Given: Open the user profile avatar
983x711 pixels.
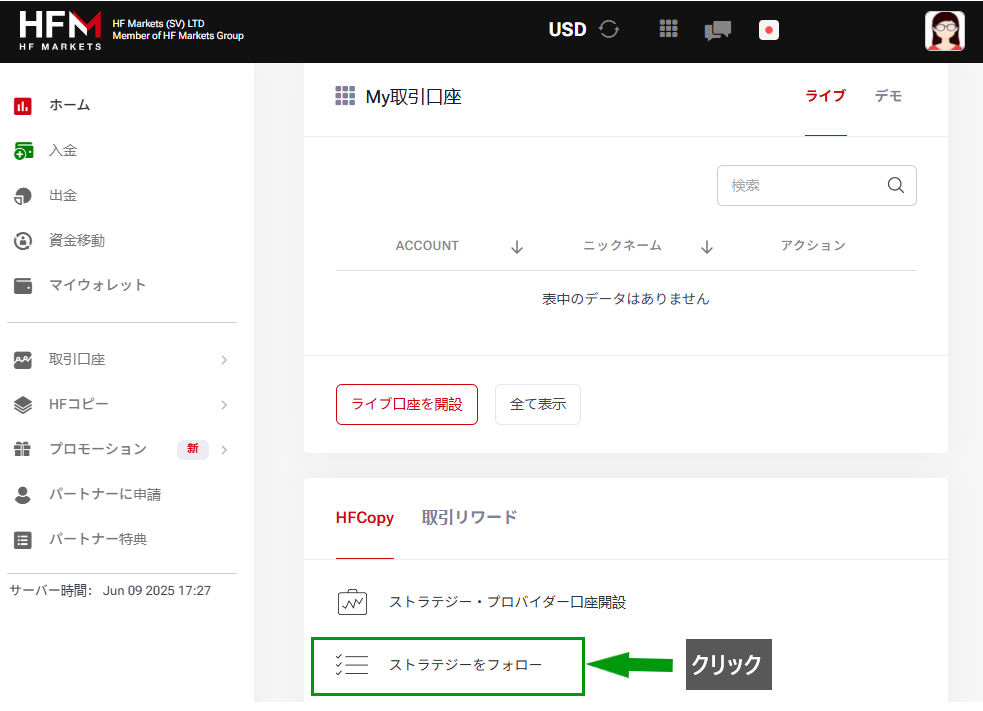Looking at the screenshot, I should click(944, 31).
